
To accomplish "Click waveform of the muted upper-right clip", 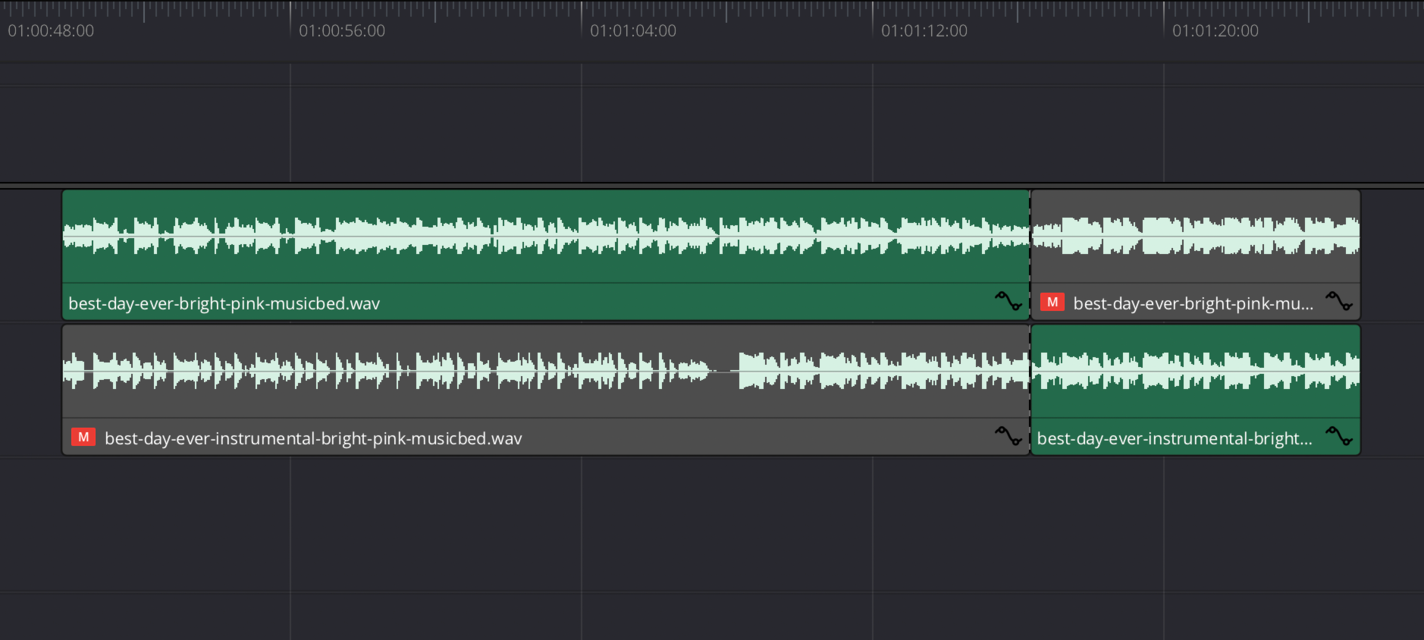I will tap(1195, 236).
